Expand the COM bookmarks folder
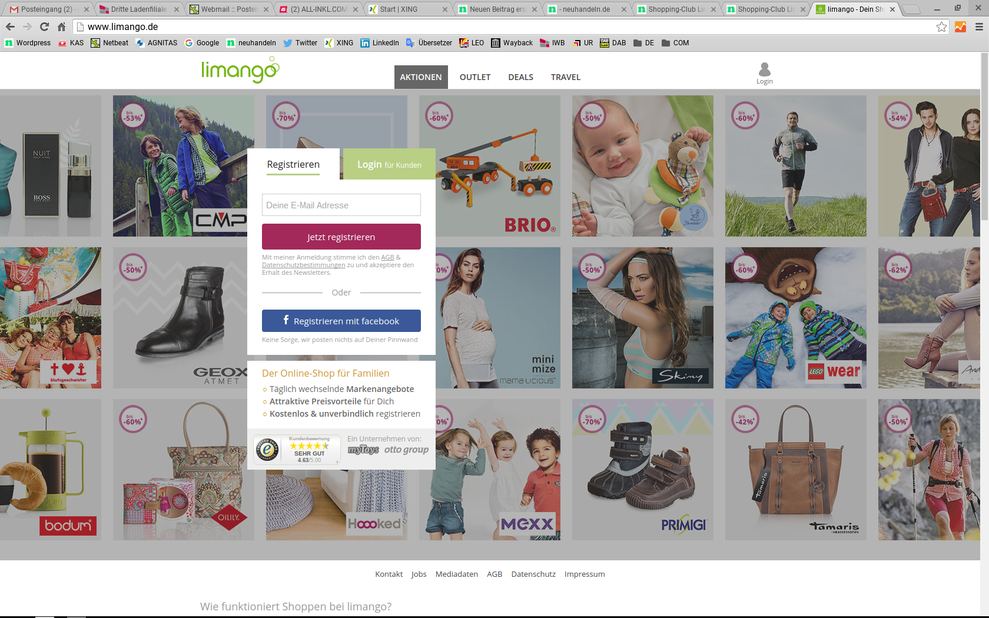 pos(675,43)
